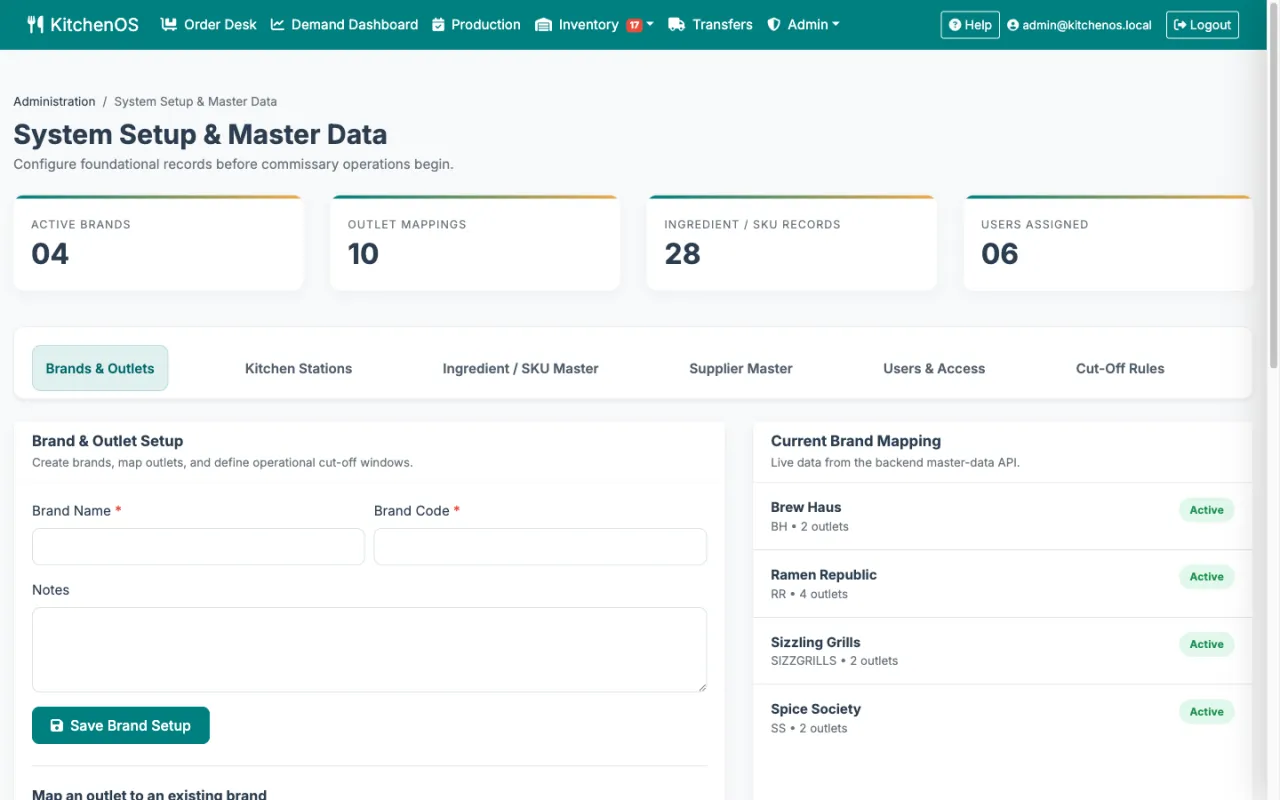Select the Sizzling Grills brand row
The height and width of the screenshot is (800, 1280).
tap(1002, 651)
